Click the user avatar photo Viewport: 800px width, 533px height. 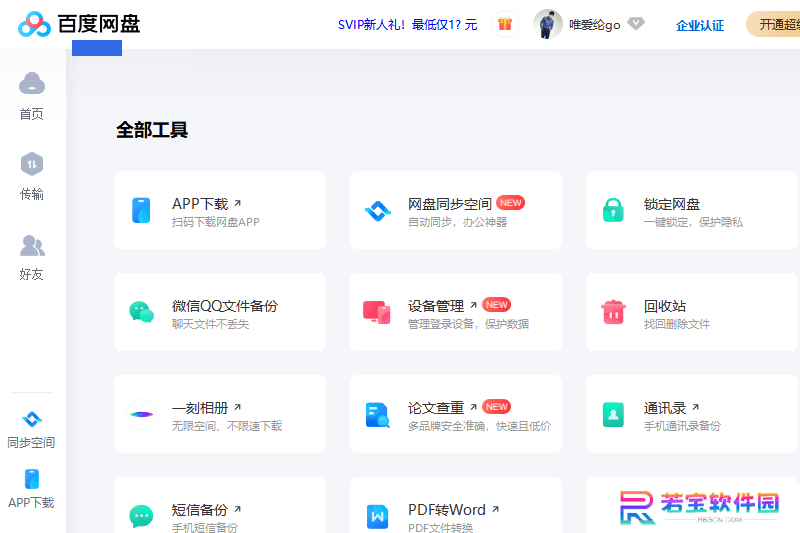click(x=547, y=24)
